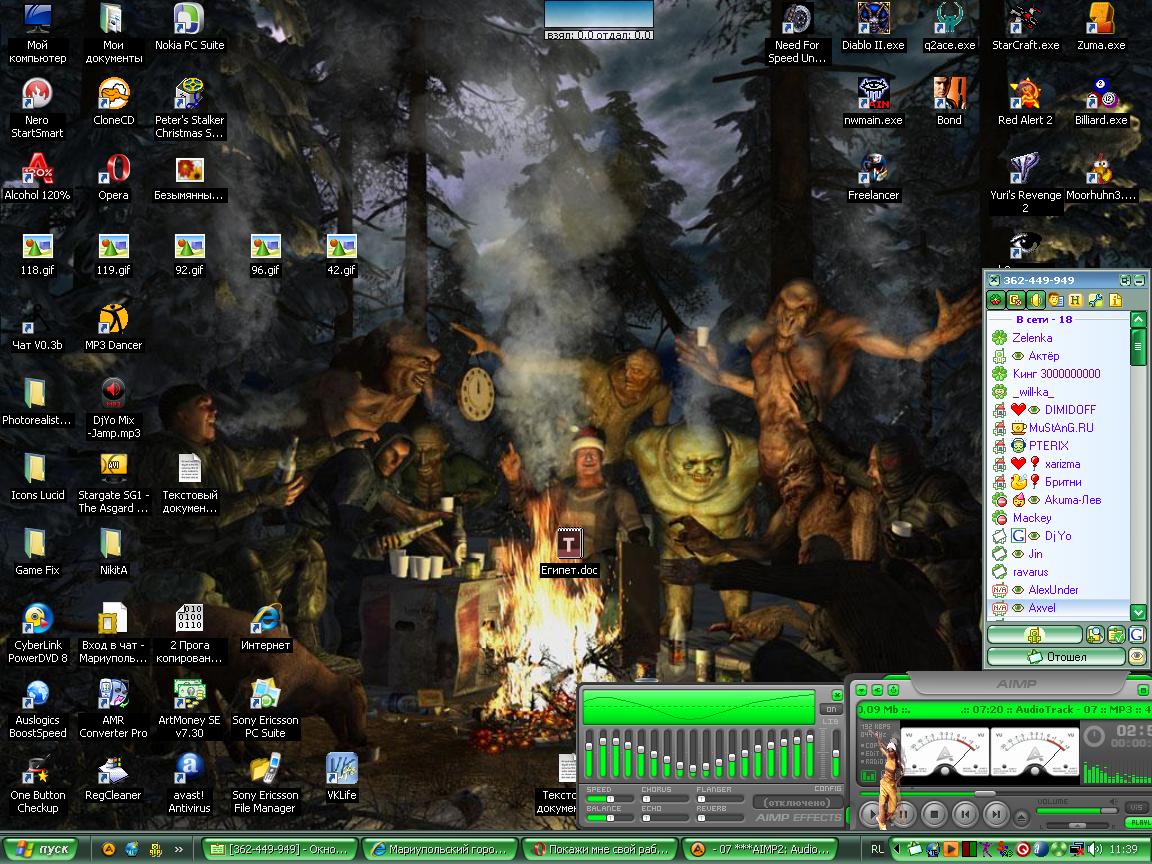Toggle sound mute icon in ICQ toolbar
Viewport: 1152px width, 864px height.
tap(1036, 300)
